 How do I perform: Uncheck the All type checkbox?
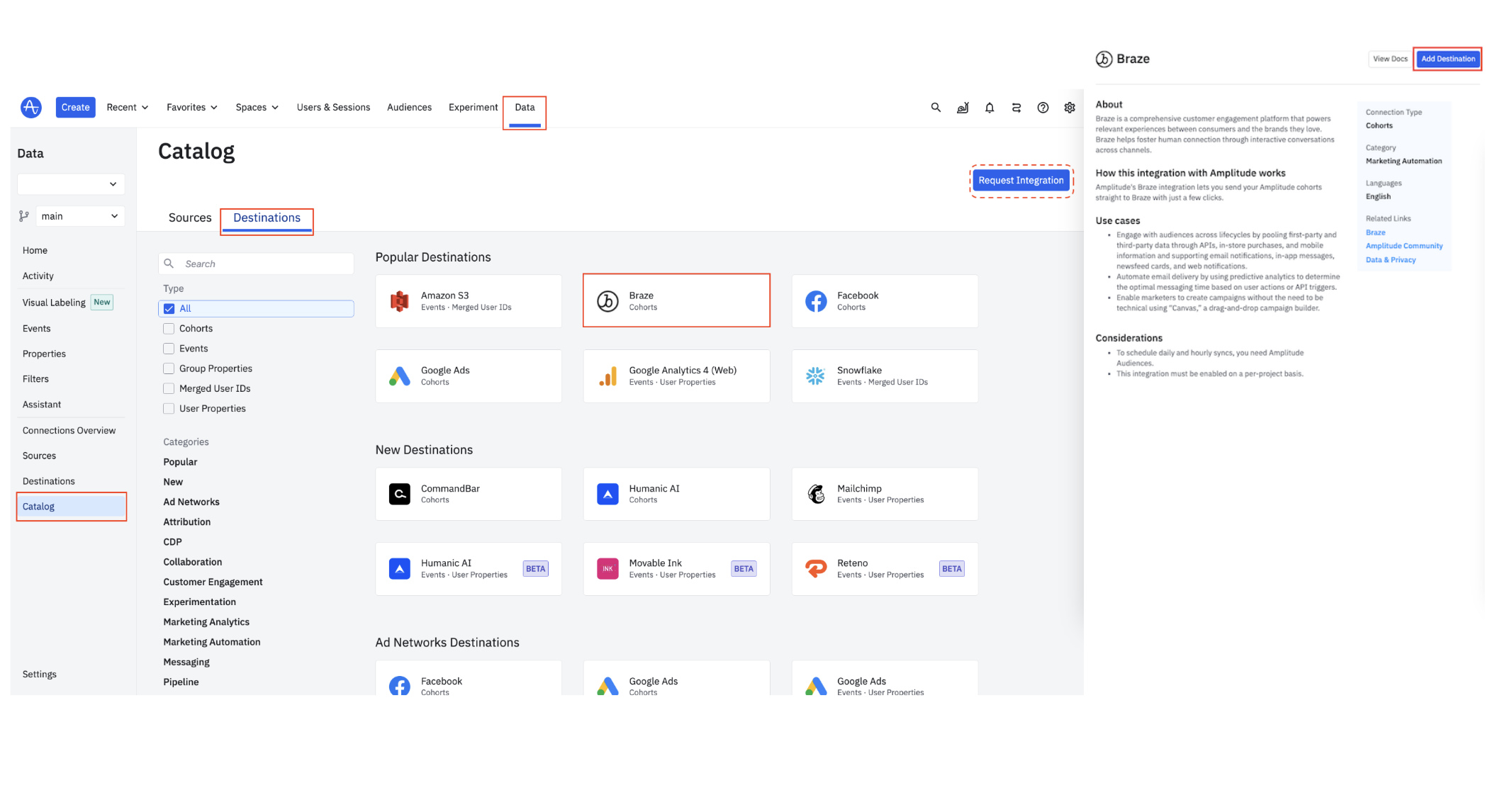[169, 308]
